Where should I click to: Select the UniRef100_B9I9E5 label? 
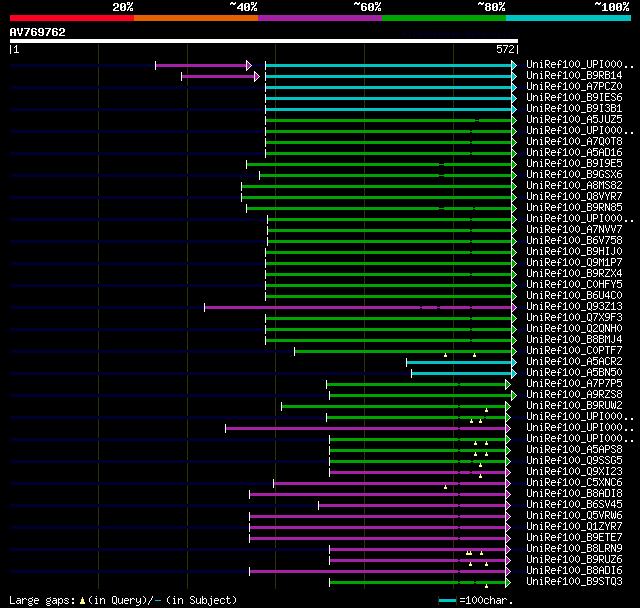point(574,164)
